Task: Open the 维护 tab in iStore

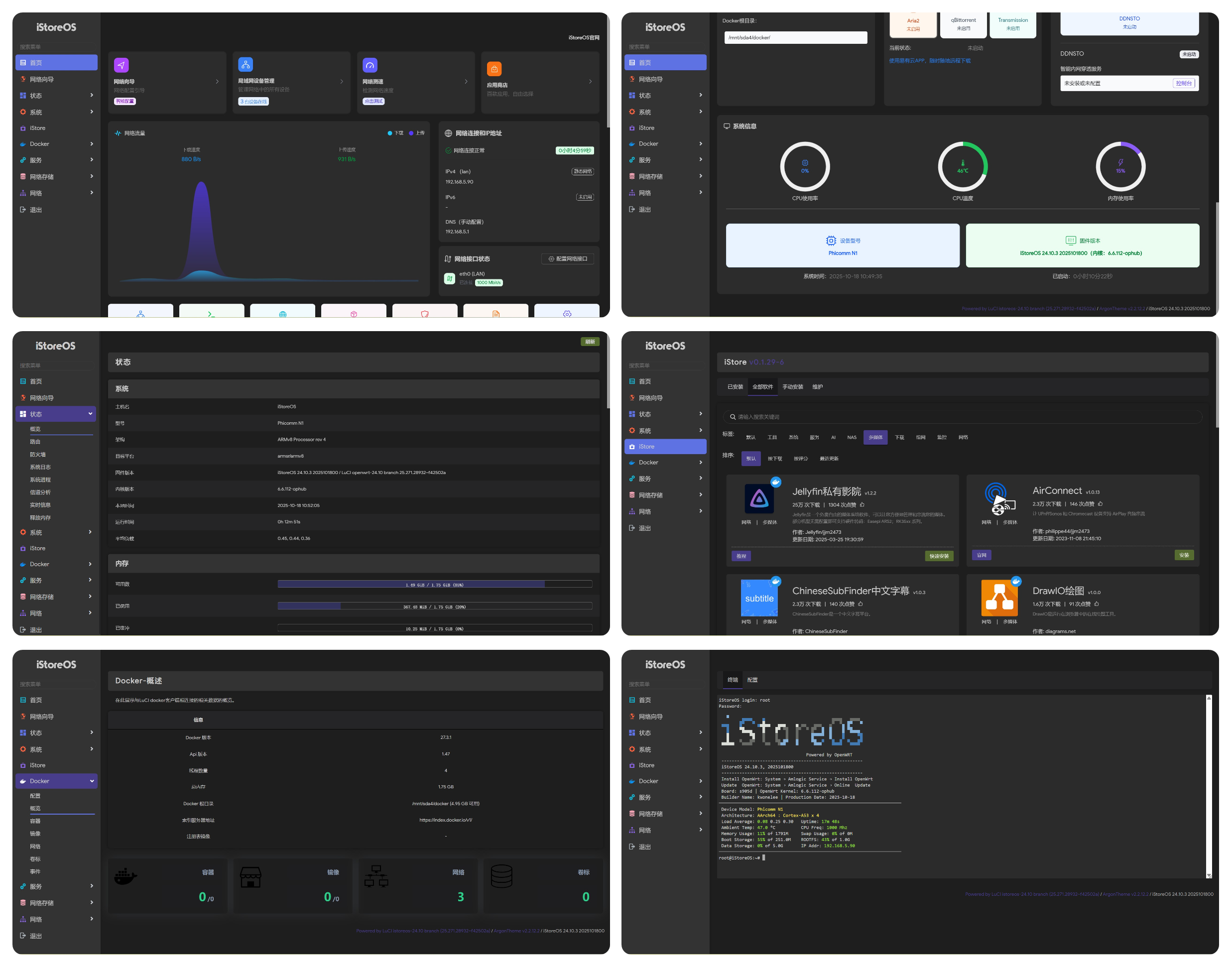Action: tap(817, 387)
